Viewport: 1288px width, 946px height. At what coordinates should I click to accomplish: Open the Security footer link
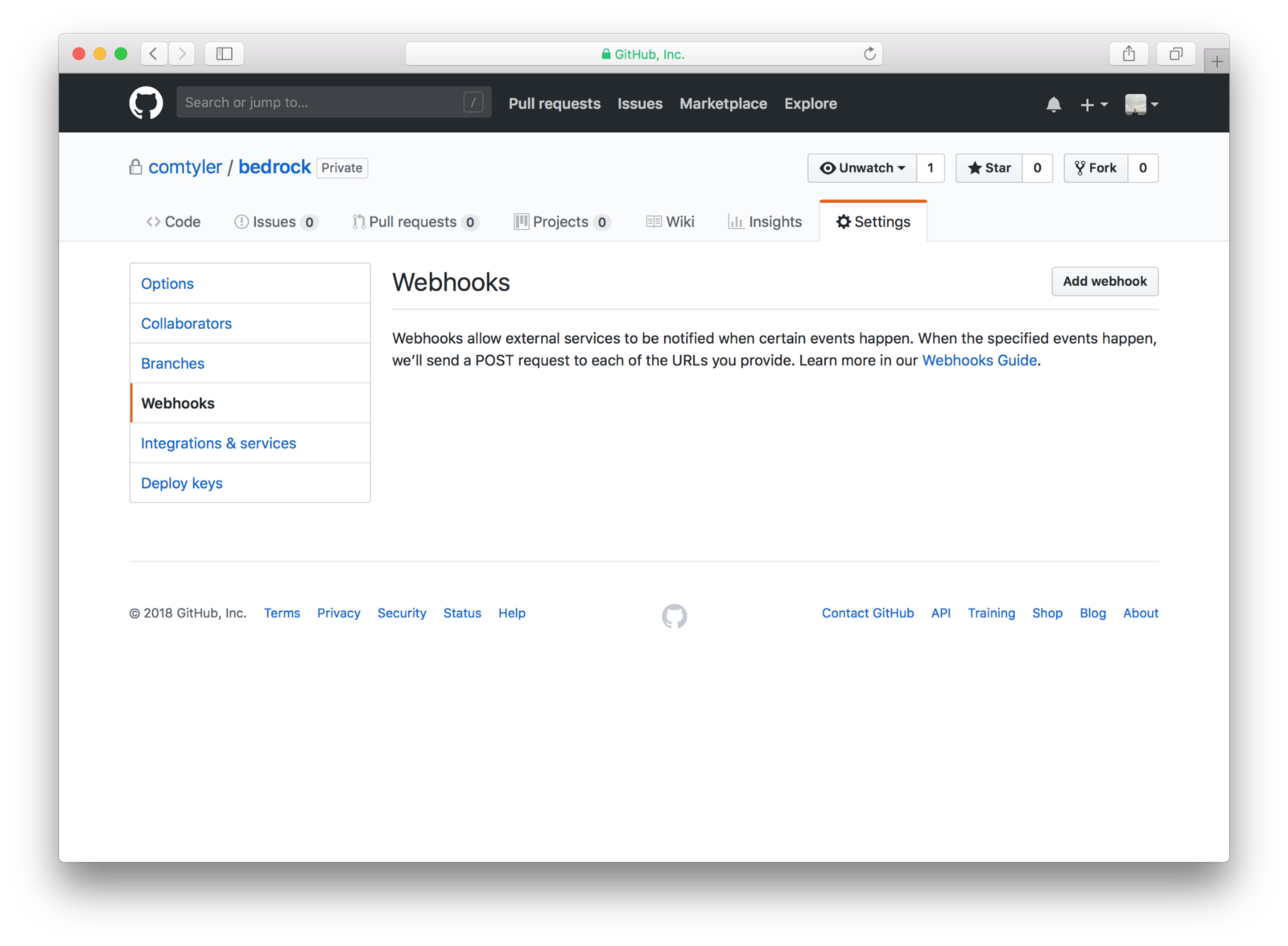(402, 613)
